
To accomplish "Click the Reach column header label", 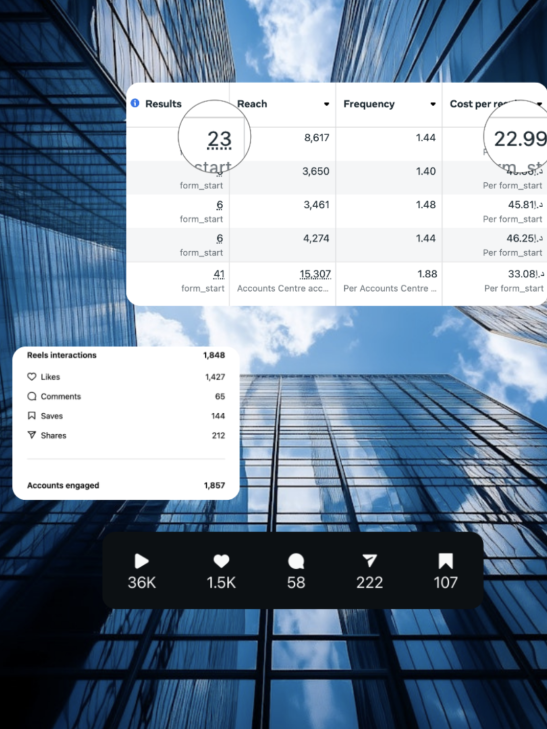I will click(252, 104).
